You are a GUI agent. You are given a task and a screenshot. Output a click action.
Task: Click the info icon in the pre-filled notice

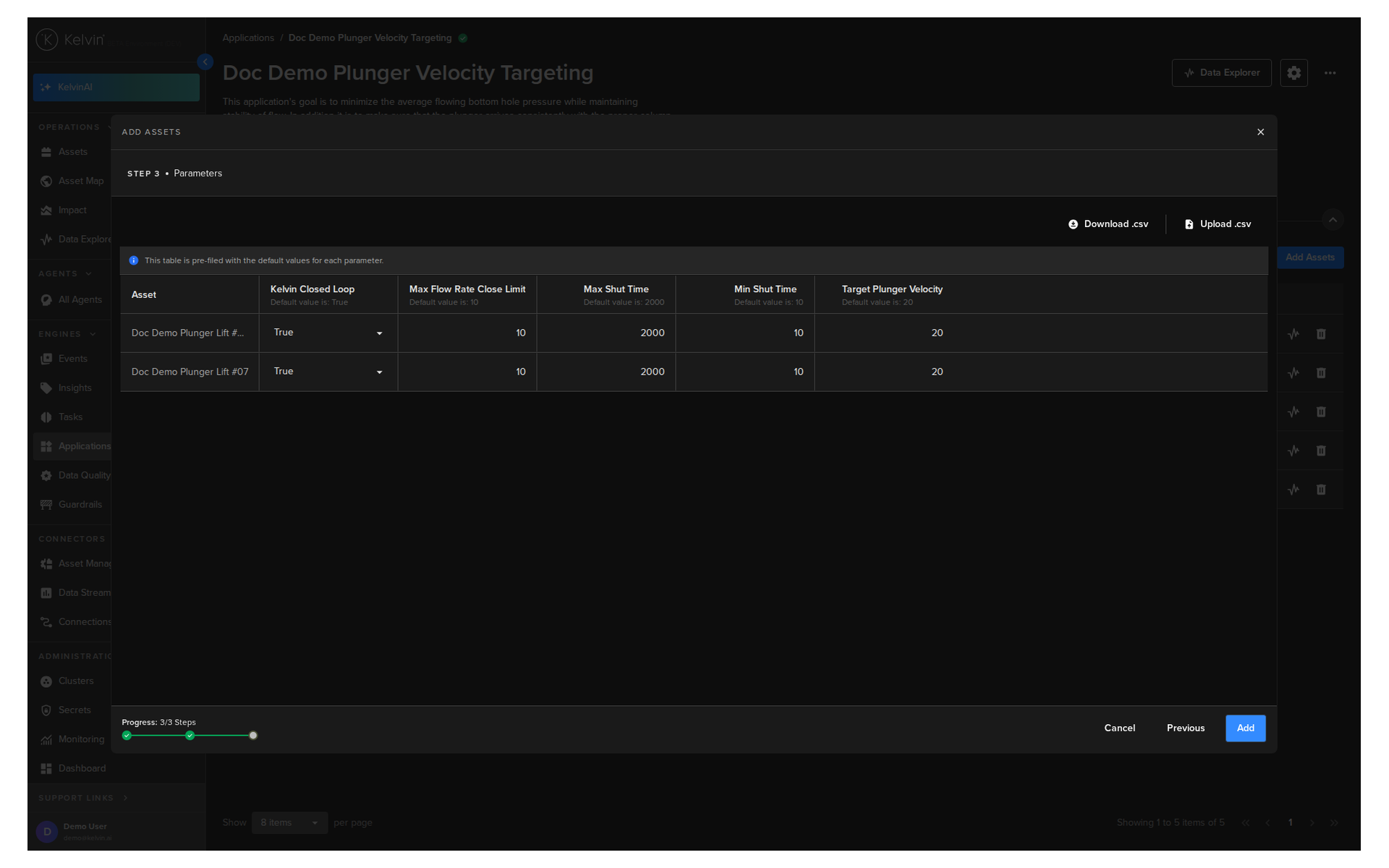coord(133,260)
